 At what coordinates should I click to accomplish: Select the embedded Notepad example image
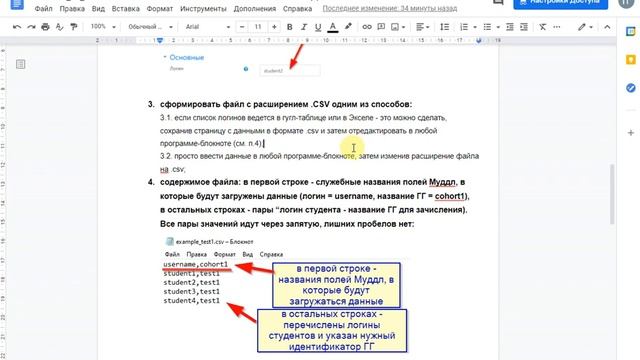[285, 294]
